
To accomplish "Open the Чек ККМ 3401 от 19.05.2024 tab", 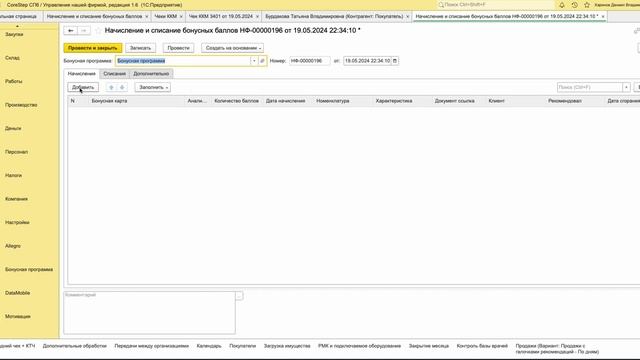I will point(221,16).
